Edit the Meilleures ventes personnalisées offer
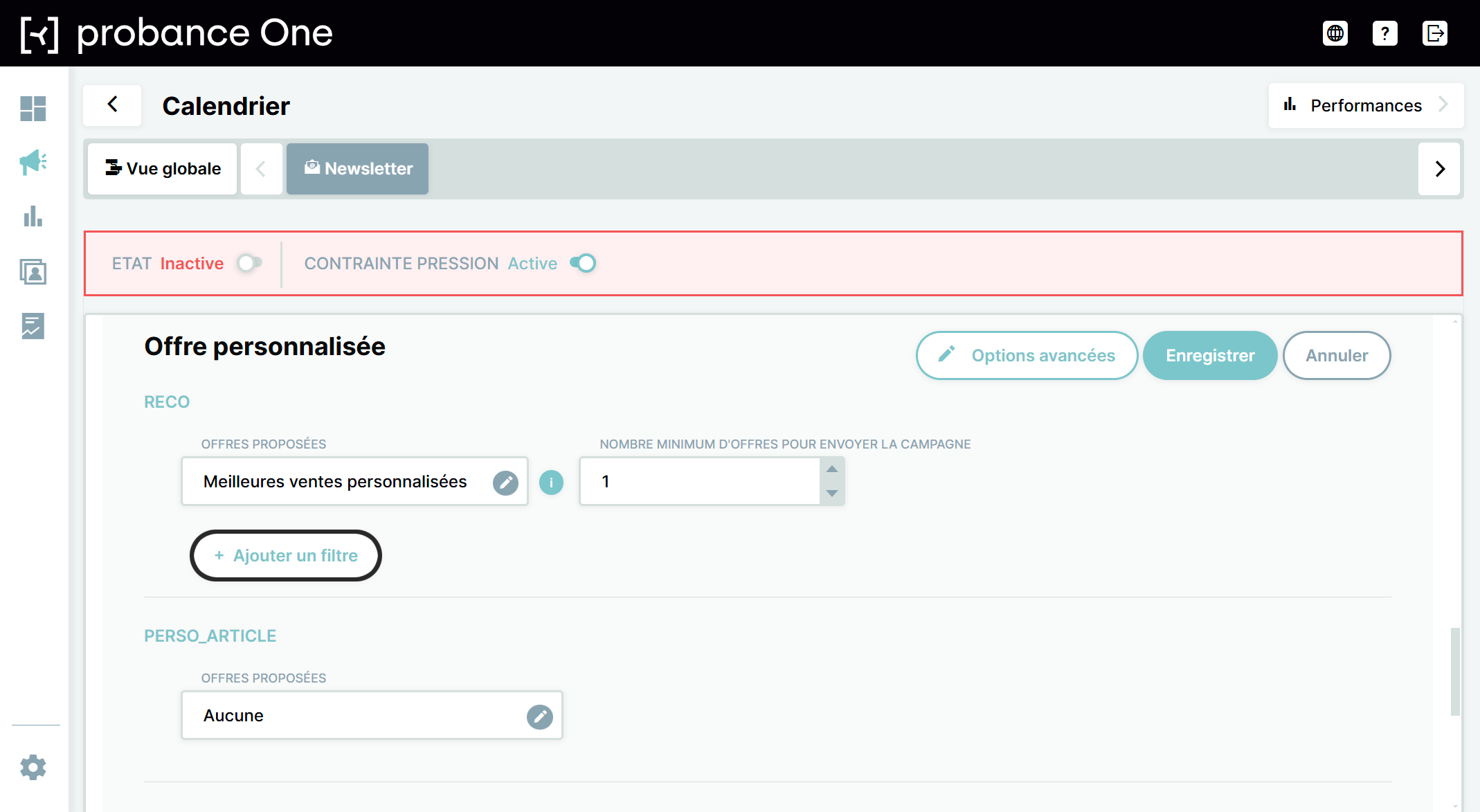 [x=505, y=482]
